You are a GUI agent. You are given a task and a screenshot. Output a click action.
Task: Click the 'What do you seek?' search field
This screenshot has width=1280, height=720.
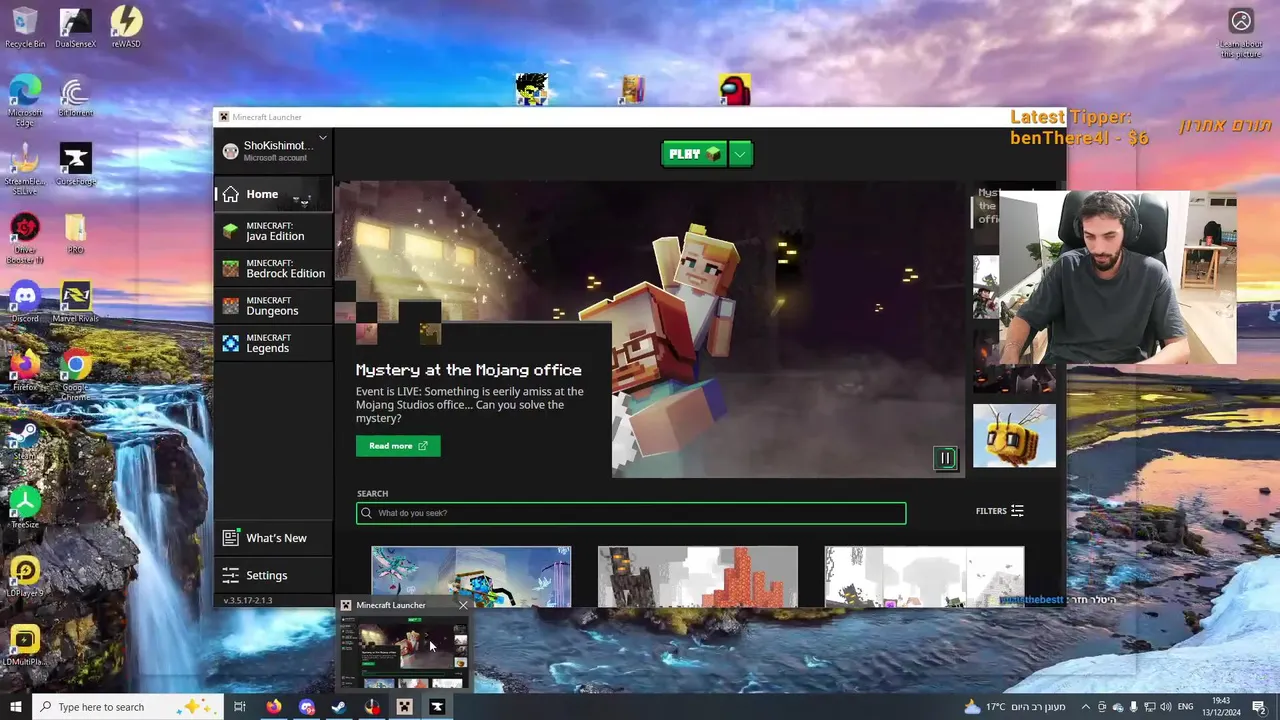pos(631,513)
